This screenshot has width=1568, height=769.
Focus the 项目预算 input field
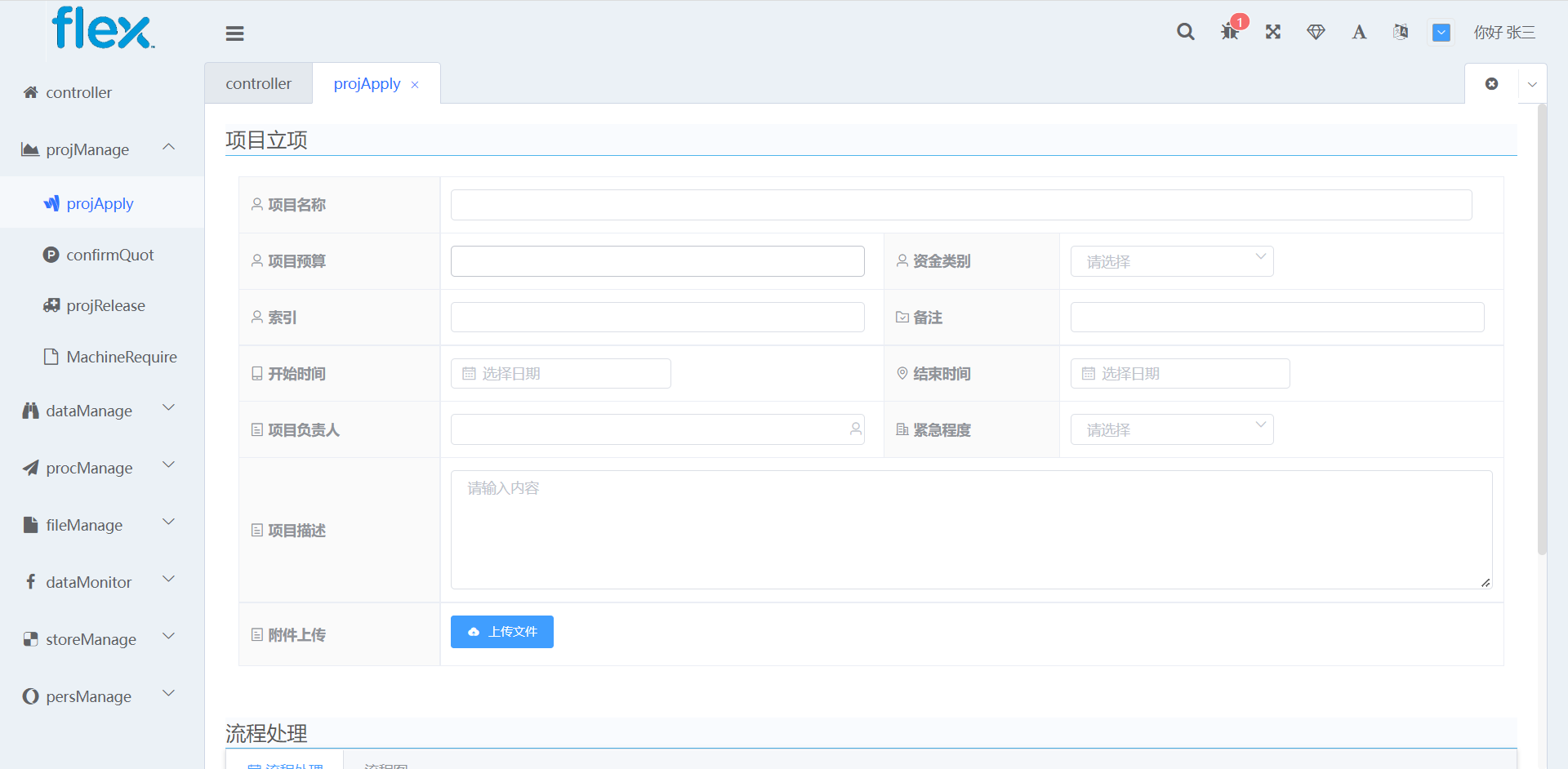(x=657, y=261)
